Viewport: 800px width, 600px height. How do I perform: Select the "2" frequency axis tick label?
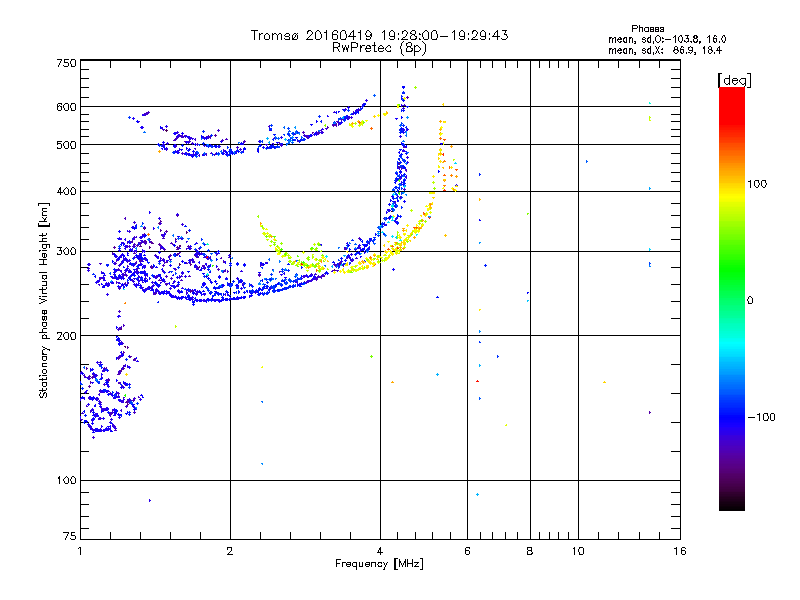click(x=230, y=551)
